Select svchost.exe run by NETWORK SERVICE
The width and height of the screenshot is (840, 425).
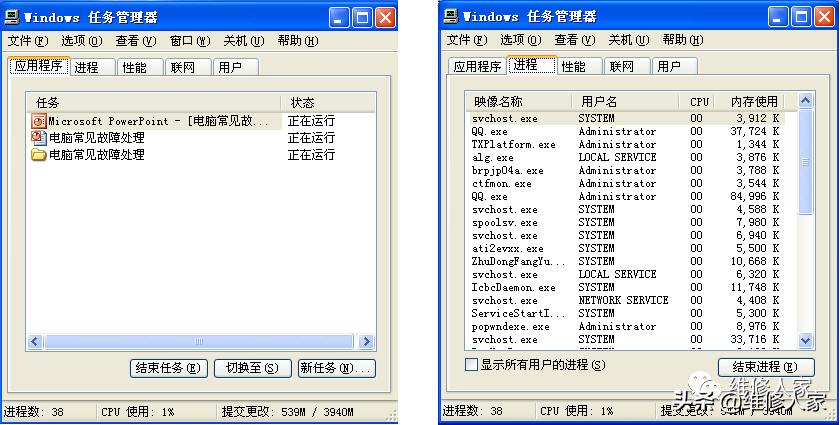(625, 301)
